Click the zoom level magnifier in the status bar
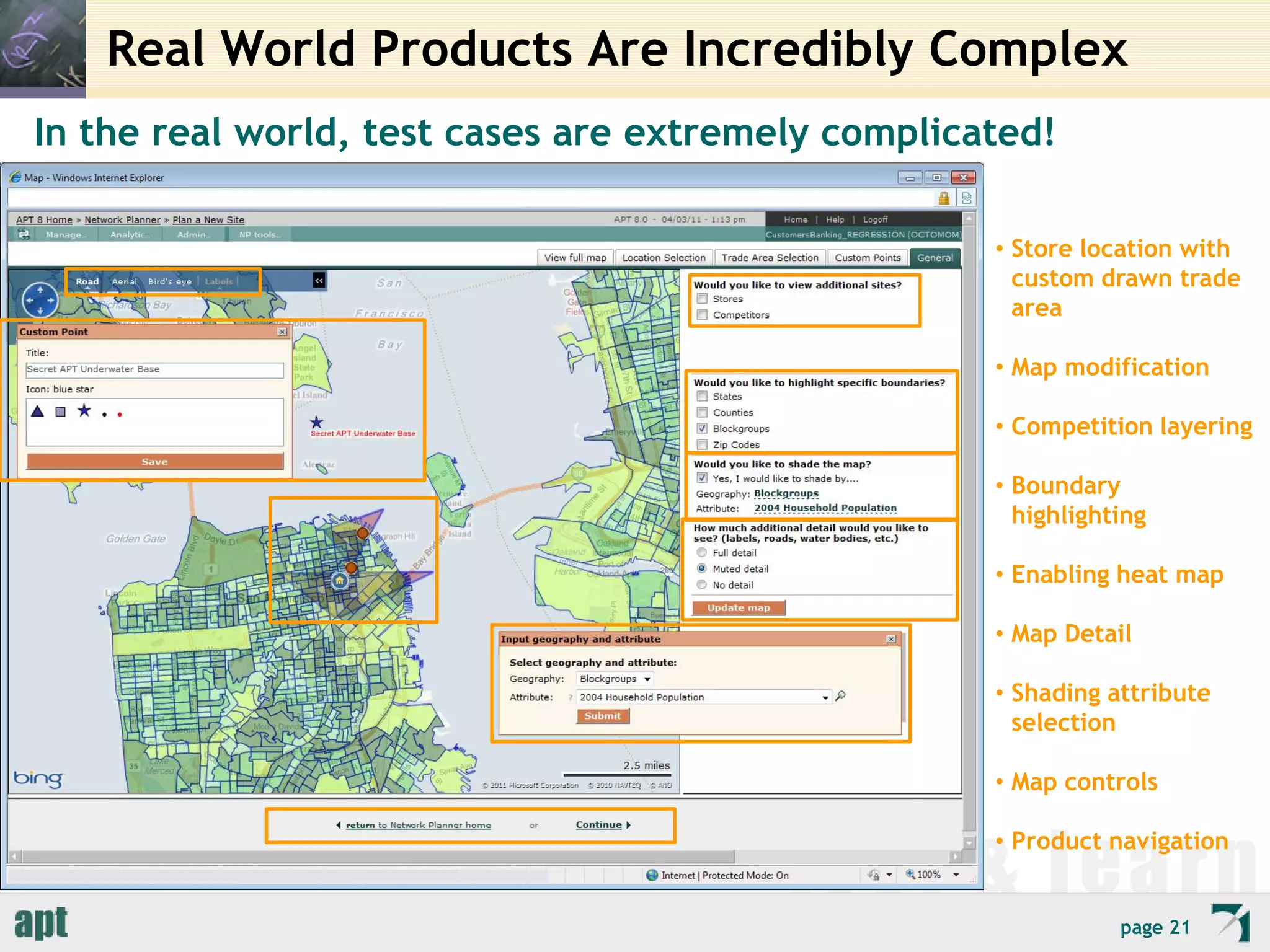This screenshot has width=1270, height=952. coord(910,874)
